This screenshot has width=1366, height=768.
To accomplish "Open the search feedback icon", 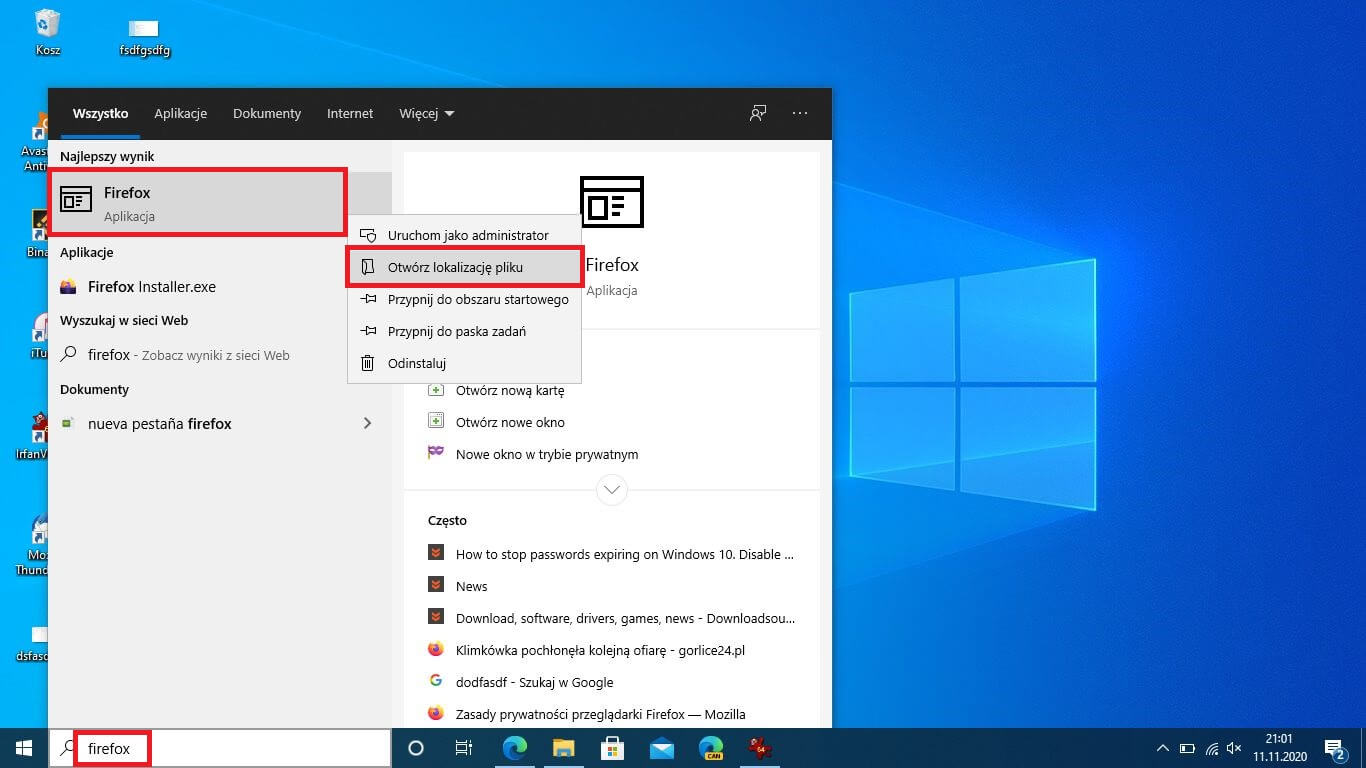I will [758, 113].
